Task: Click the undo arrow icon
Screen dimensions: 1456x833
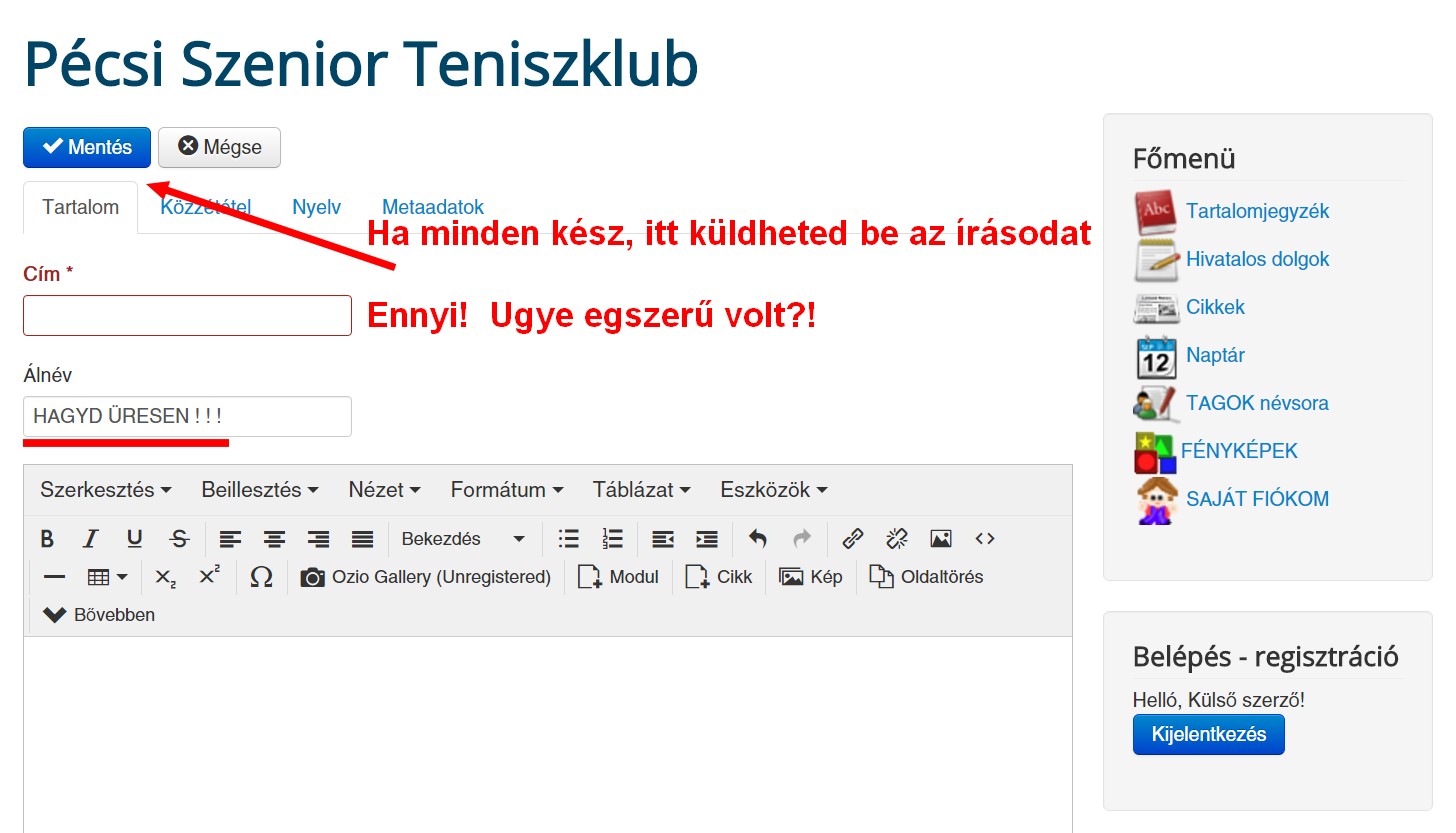Action: point(758,539)
